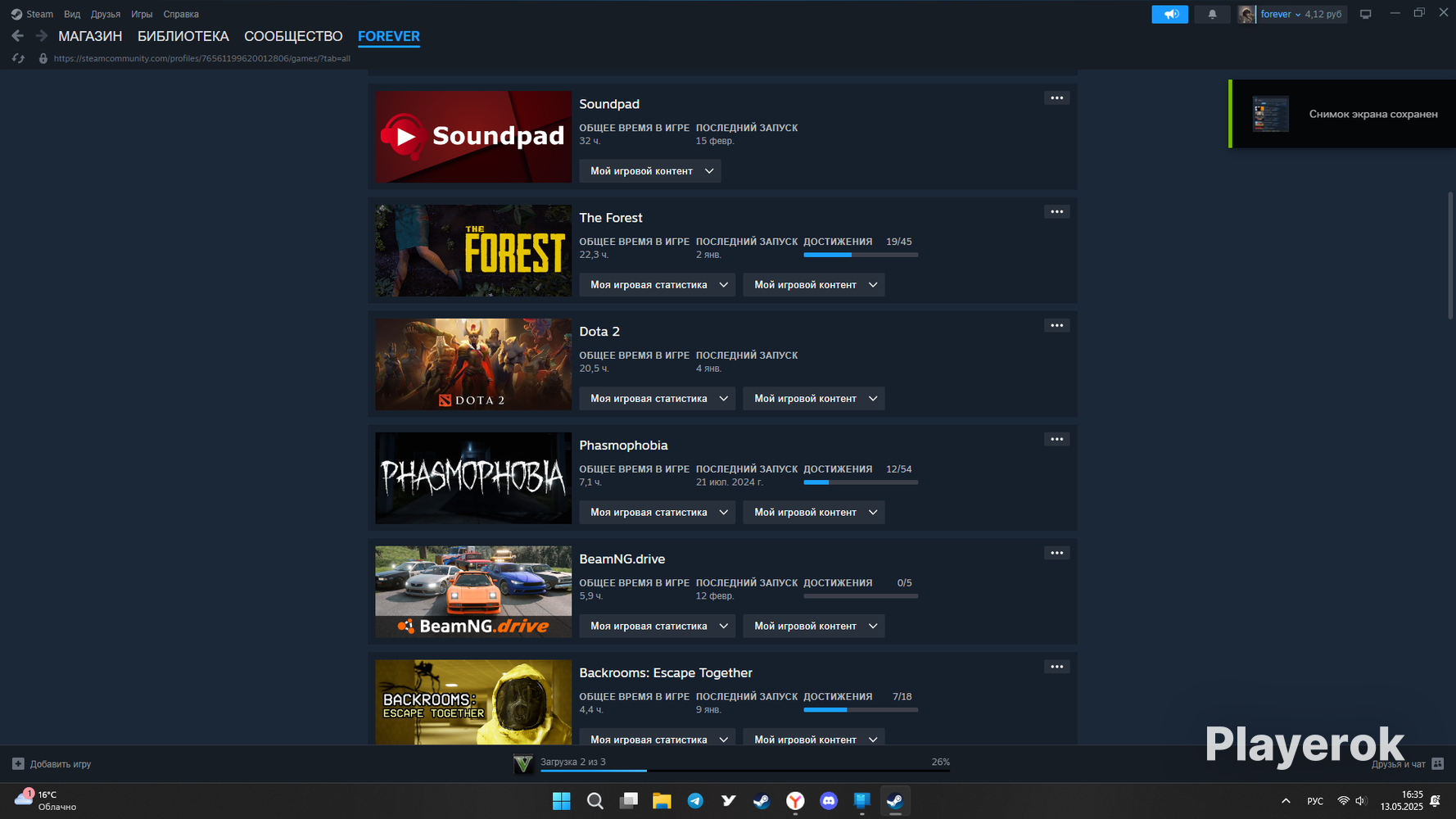Expand Моя игровая статистика for The Forest

(x=658, y=285)
